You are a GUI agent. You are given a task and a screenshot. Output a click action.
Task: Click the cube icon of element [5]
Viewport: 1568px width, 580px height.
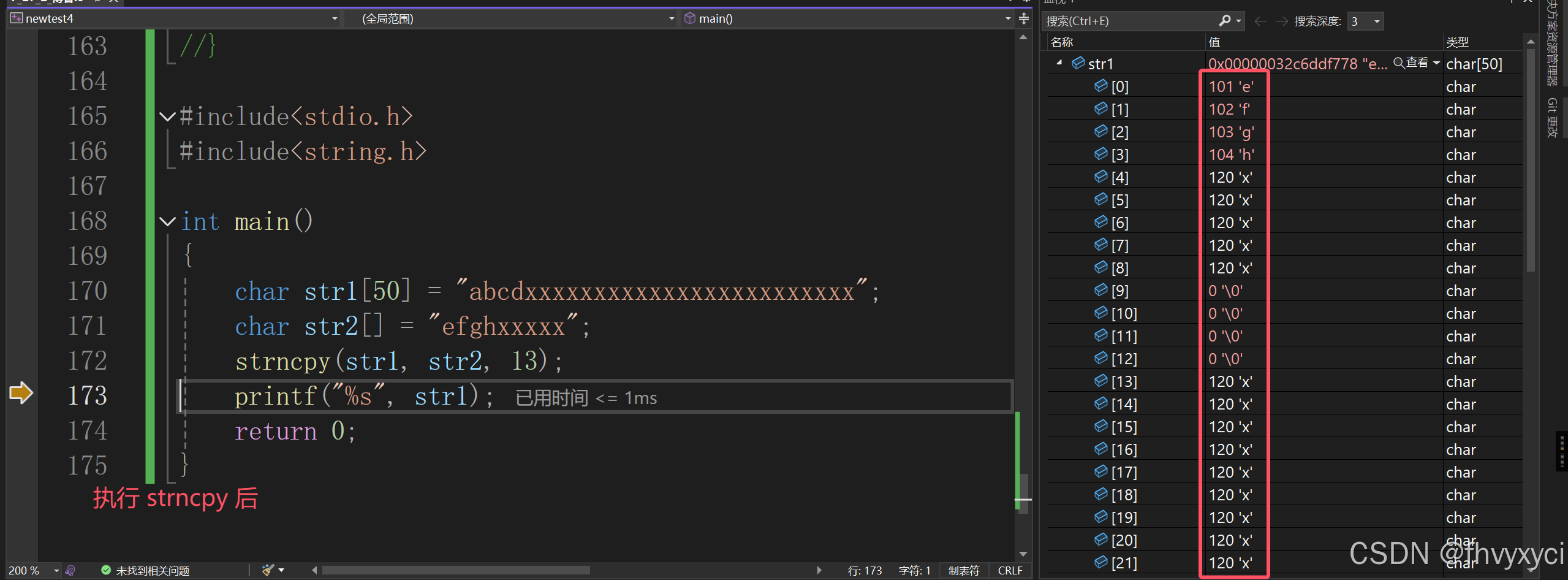pos(1101,200)
